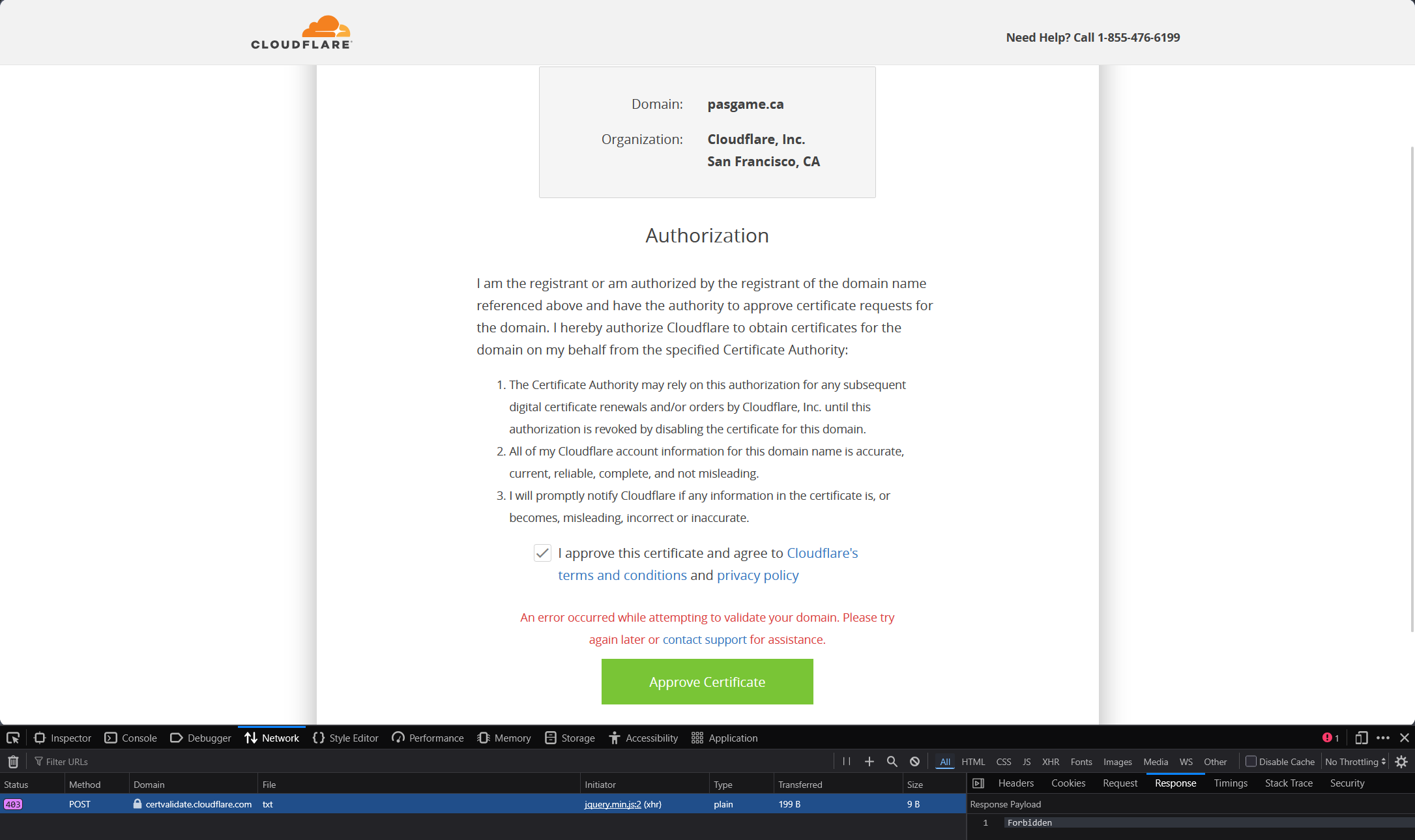The width and height of the screenshot is (1415, 840).
Task: Open network settings gear menu
Action: coord(1401,761)
